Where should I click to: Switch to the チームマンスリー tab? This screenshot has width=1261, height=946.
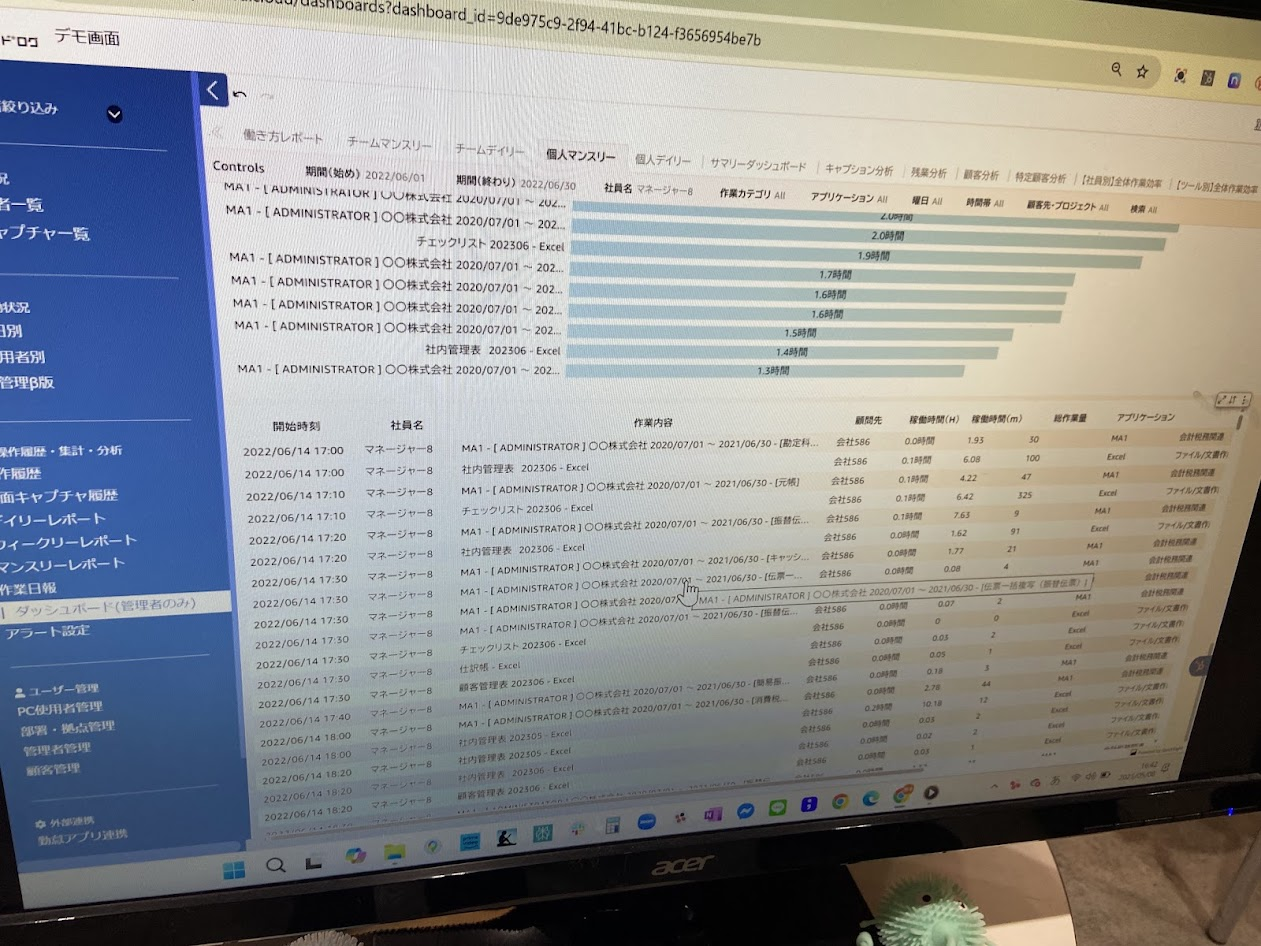(x=389, y=144)
